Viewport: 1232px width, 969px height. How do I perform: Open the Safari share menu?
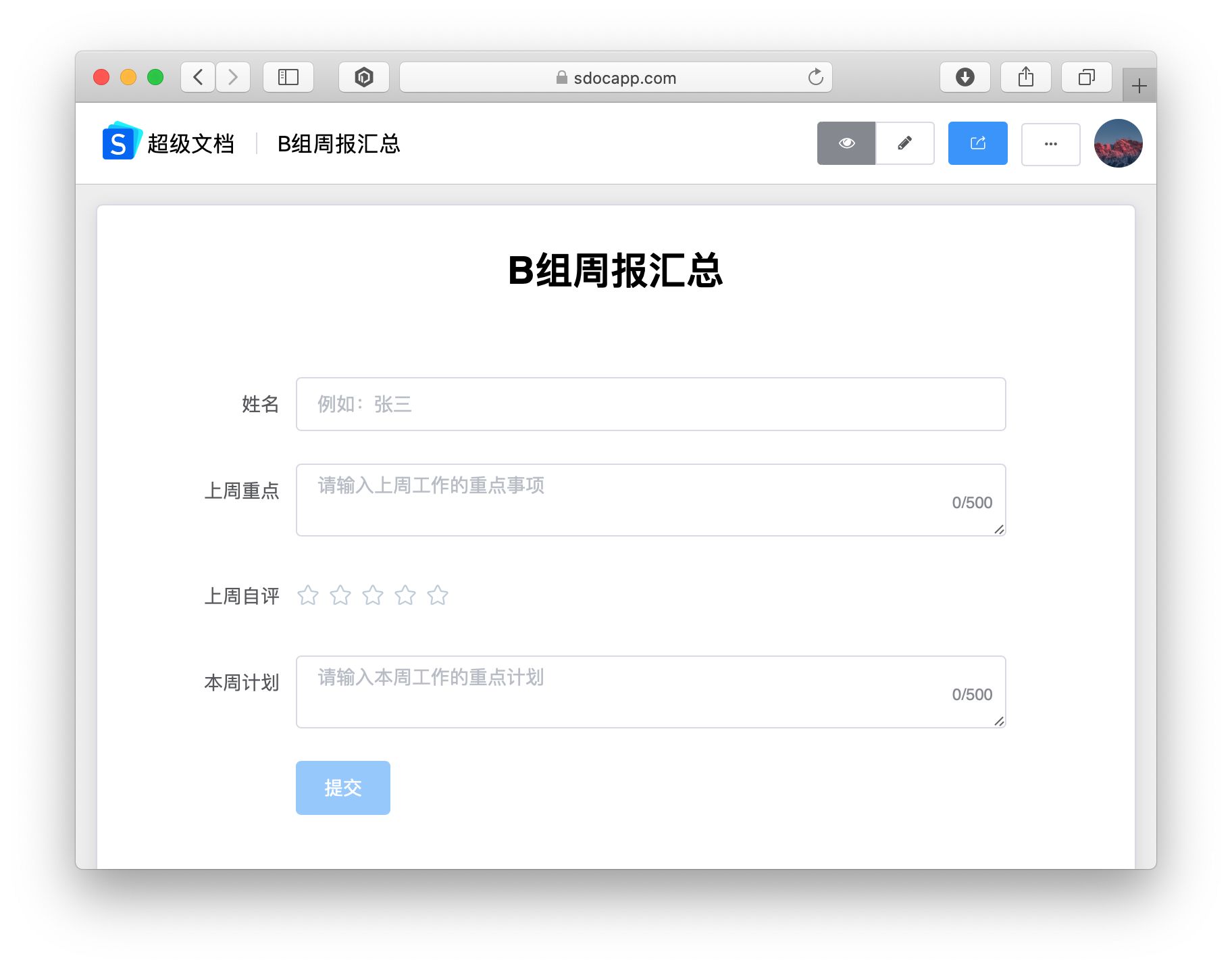tap(1026, 77)
